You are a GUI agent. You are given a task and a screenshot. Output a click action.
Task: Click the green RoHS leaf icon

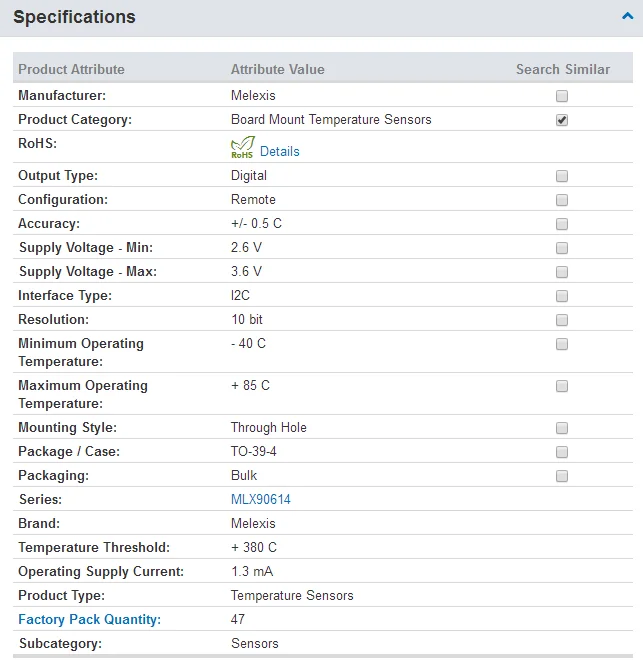(x=243, y=148)
